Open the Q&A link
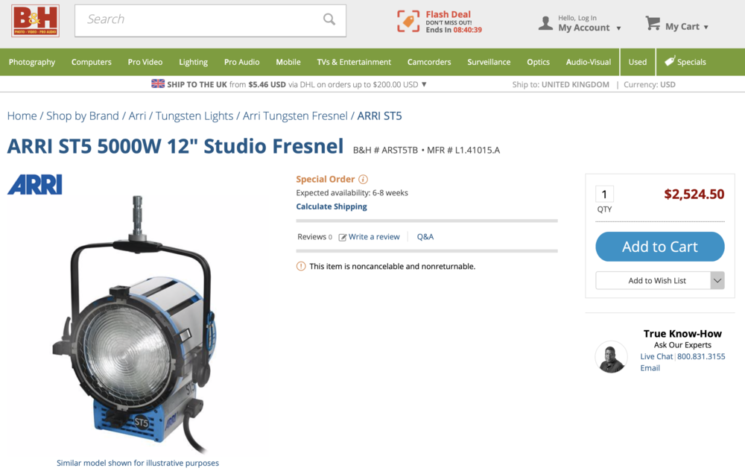 pos(425,237)
